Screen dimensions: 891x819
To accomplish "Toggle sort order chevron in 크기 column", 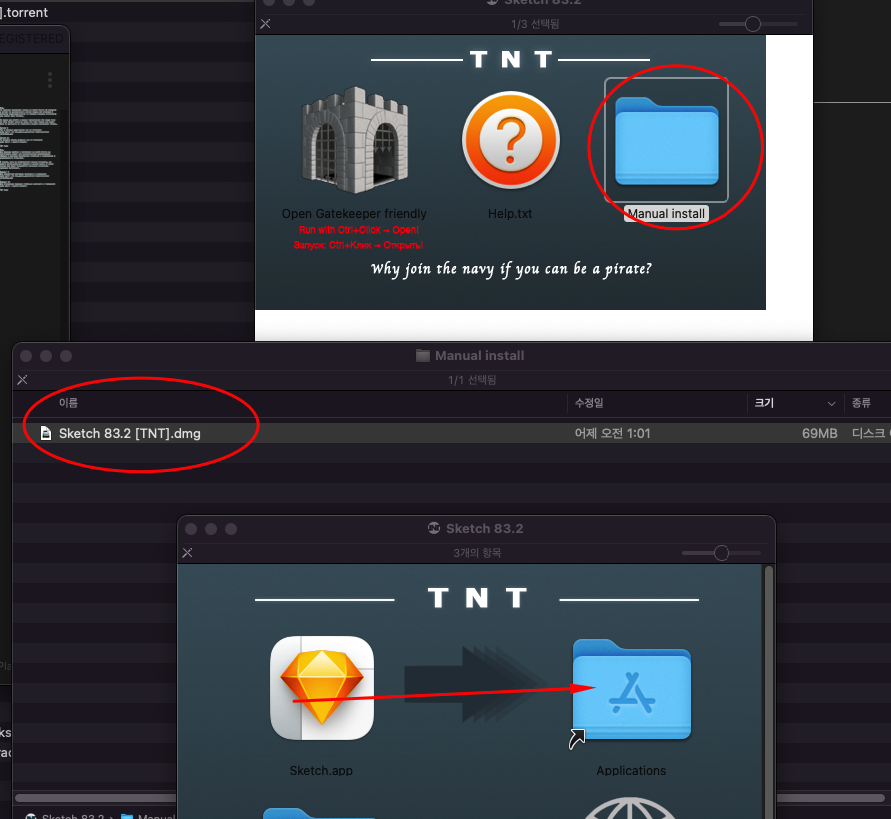I will 831,404.
